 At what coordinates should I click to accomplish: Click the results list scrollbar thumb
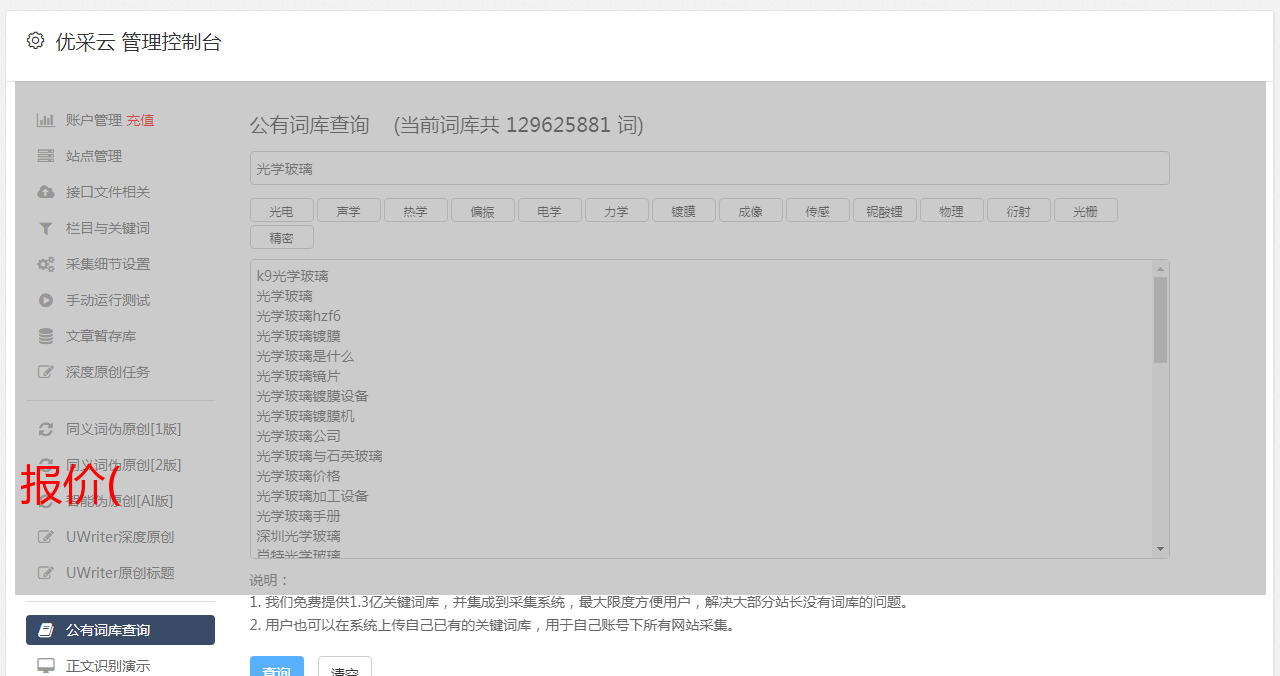pyautogui.click(x=1160, y=320)
